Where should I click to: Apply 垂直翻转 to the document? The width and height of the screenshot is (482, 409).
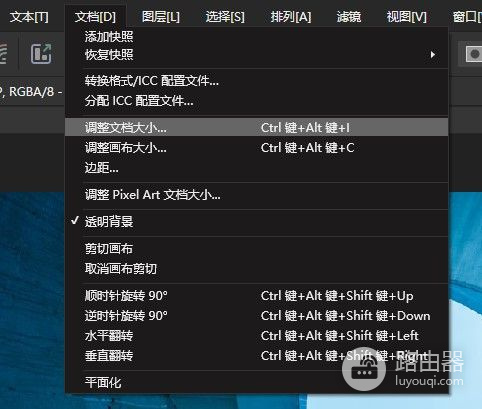coord(256,356)
